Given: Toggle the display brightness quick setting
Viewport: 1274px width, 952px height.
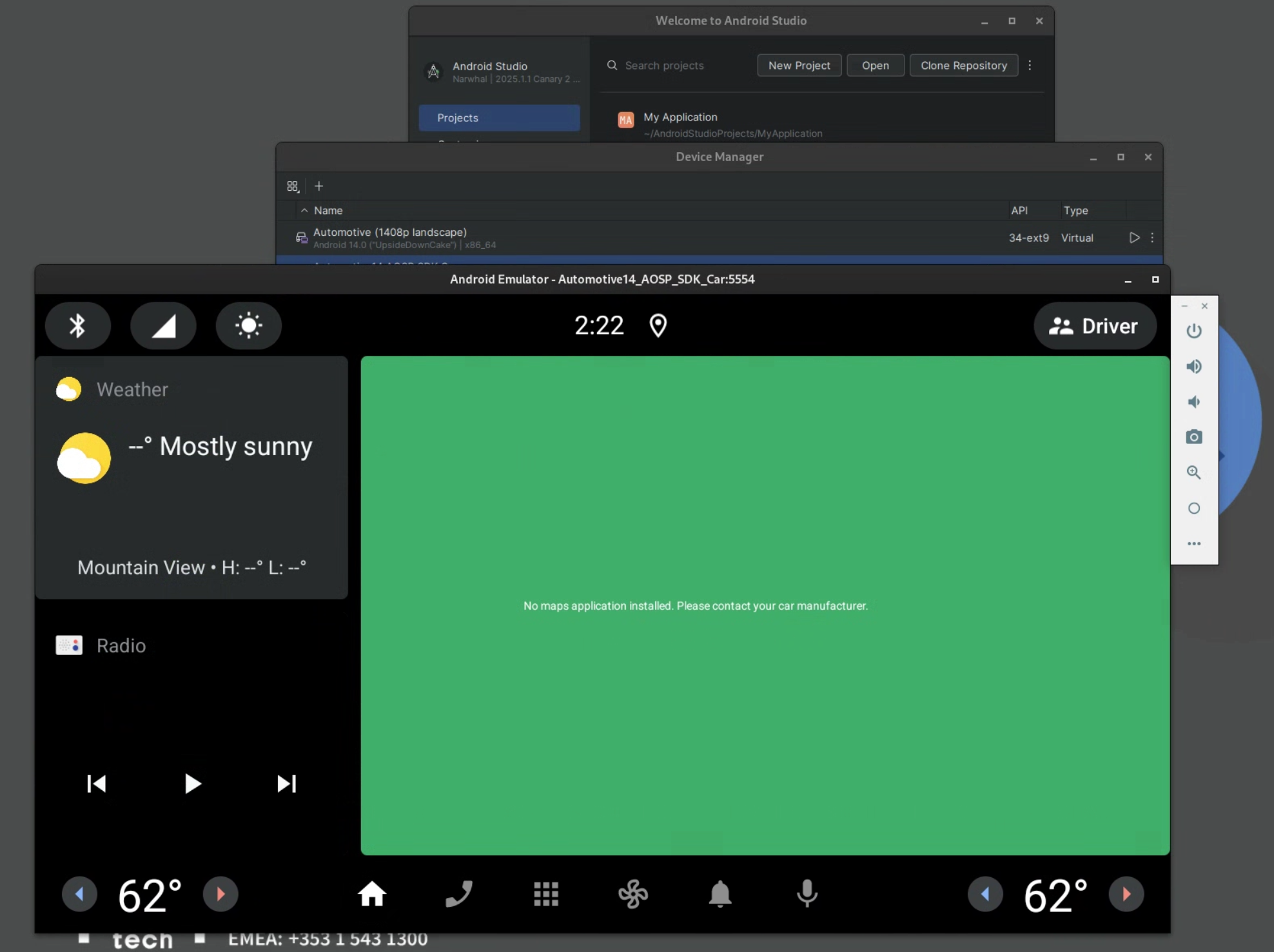Looking at the screenshot, I should coord(249,325).
